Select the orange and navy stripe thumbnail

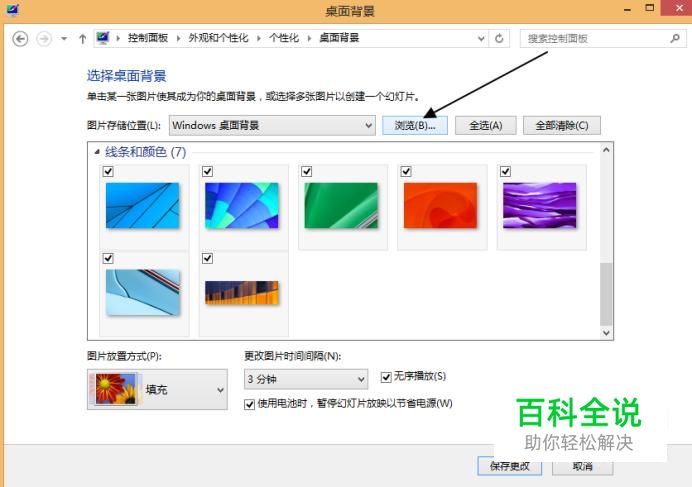tap(242, 292)
